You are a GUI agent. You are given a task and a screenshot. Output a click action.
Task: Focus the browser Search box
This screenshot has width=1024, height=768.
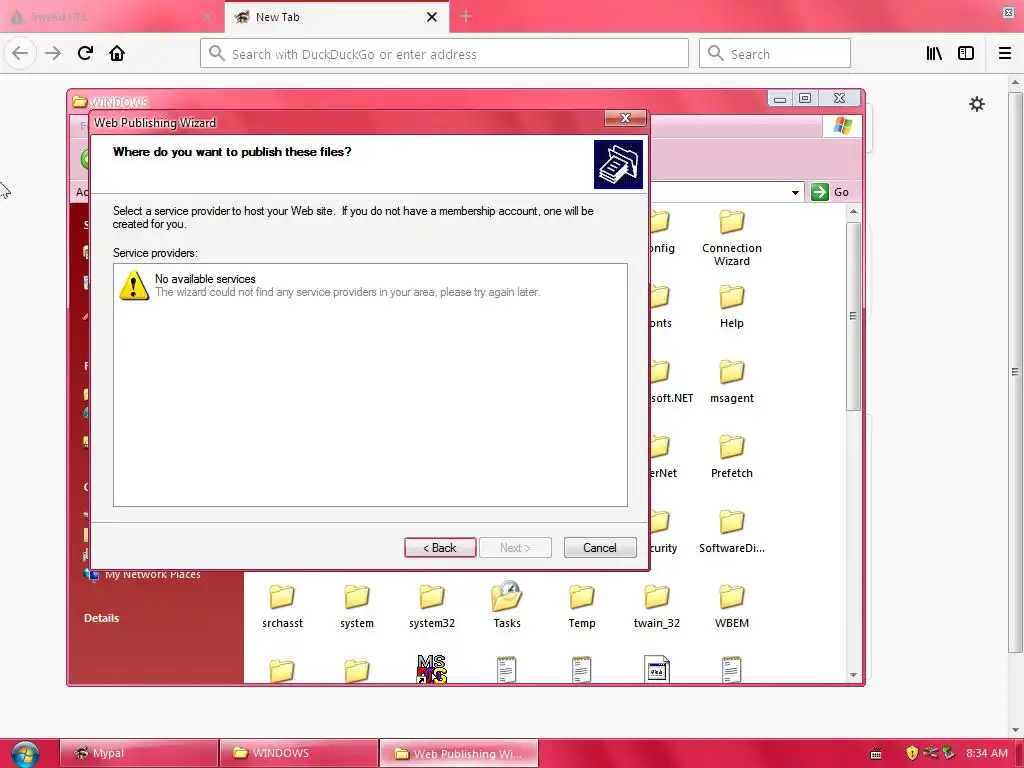tap(775, 54)
